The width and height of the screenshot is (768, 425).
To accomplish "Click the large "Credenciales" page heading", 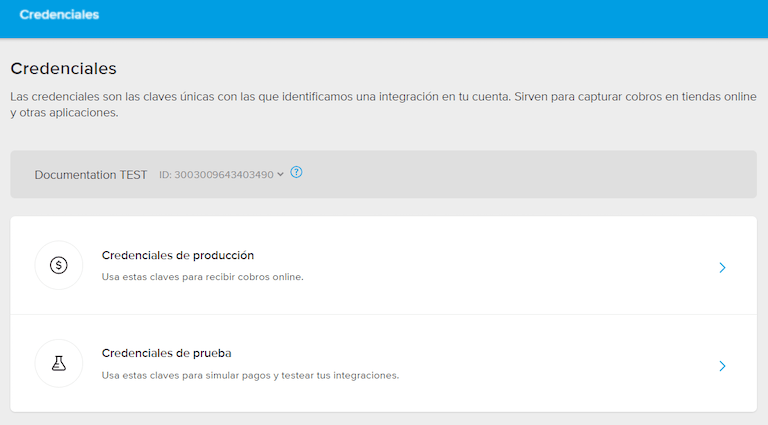I will [x=64, y=69].
